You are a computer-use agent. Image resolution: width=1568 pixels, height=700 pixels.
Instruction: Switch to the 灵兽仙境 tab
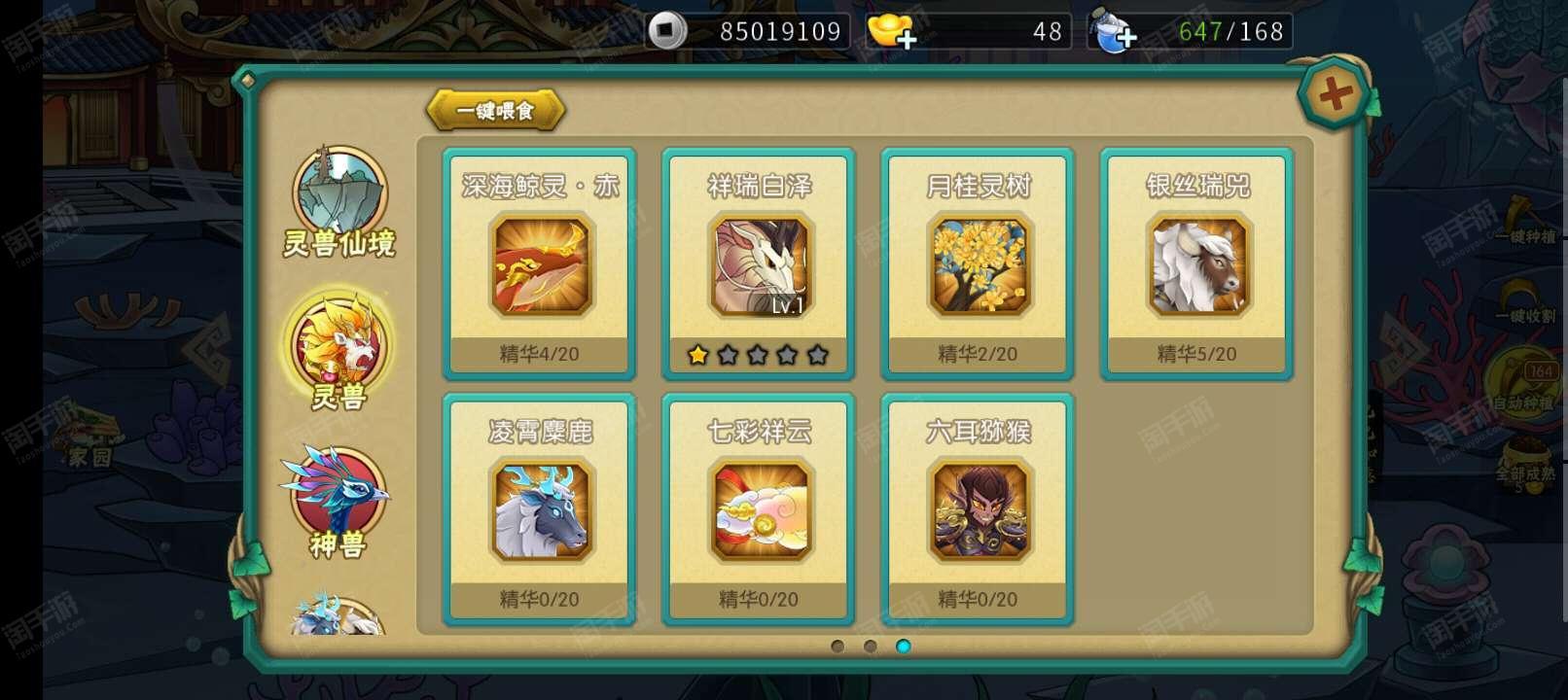(x=339, y=202)
